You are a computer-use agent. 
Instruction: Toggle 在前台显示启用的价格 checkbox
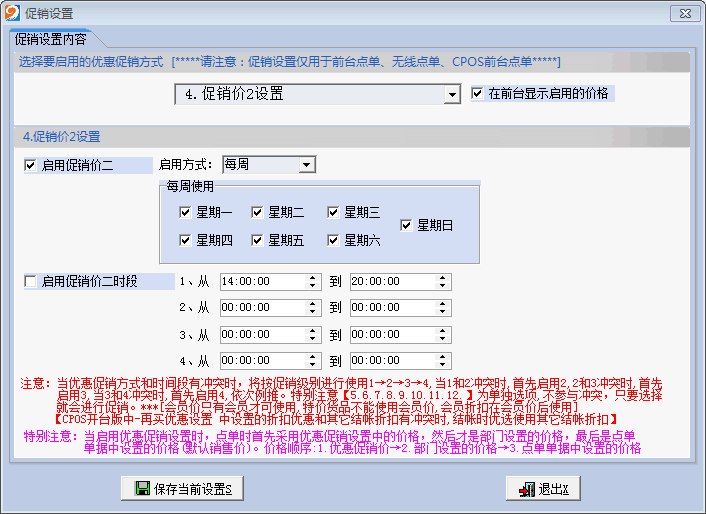(478, 94)
